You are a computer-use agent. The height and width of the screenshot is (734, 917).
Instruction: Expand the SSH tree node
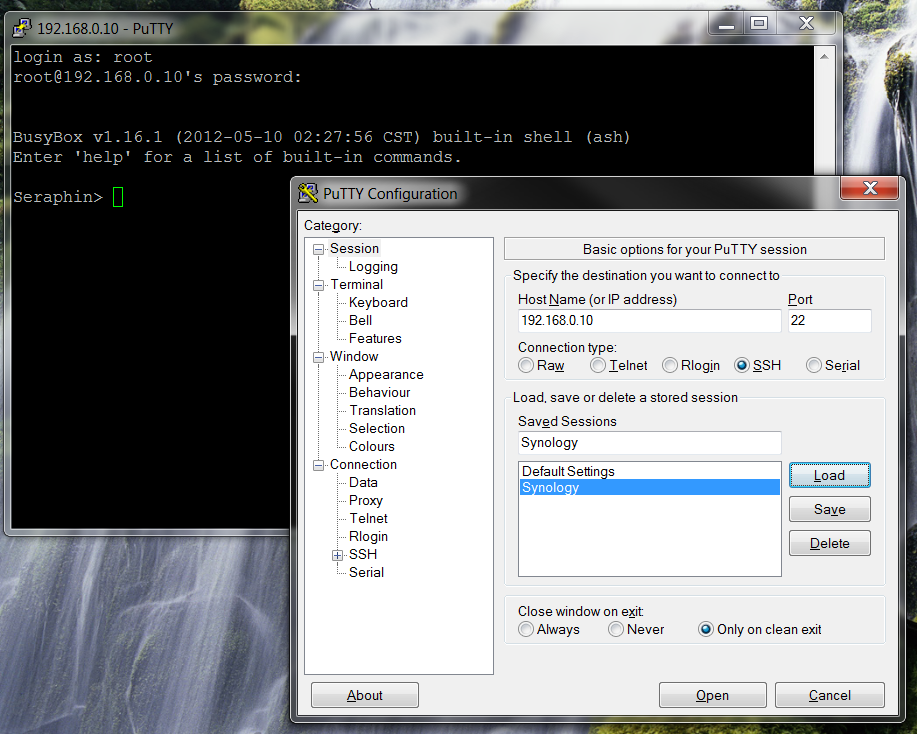pos(337,556)
